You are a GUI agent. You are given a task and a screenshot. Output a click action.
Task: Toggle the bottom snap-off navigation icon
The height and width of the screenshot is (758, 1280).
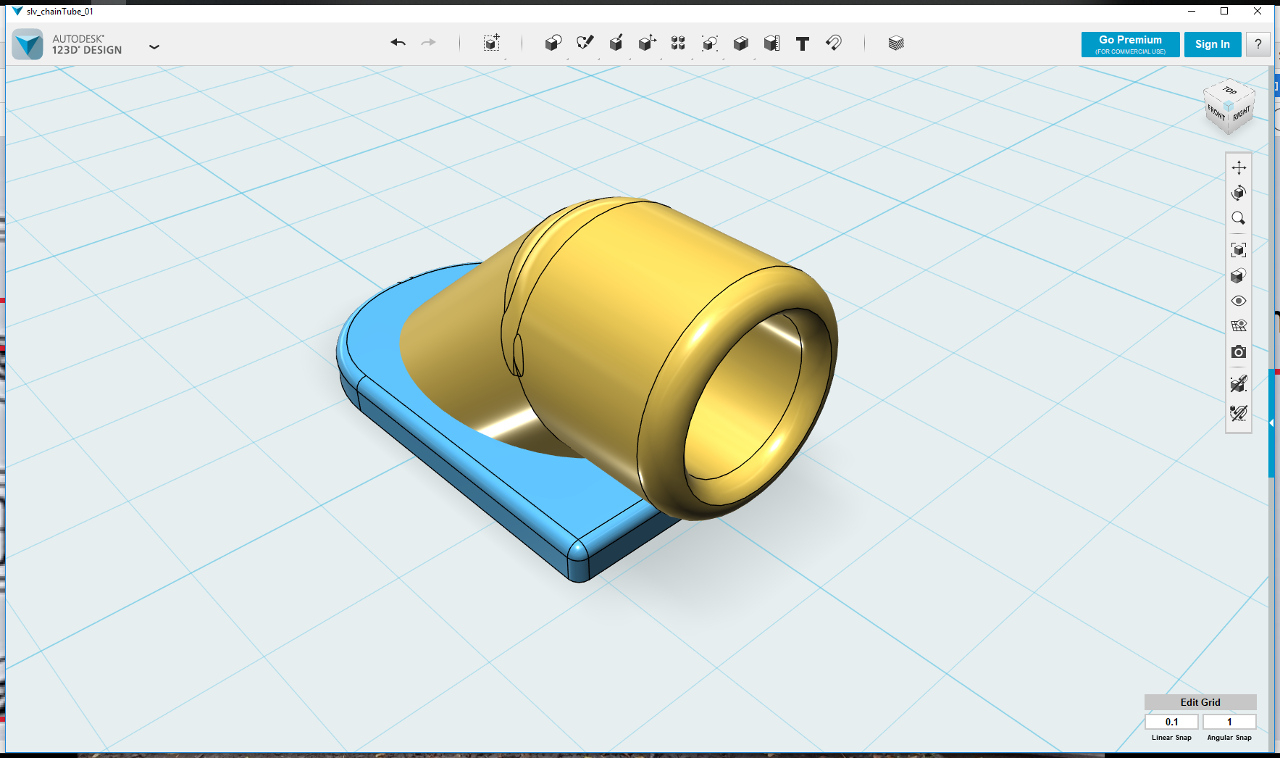pyautogui.click(x=1239, y=412)
